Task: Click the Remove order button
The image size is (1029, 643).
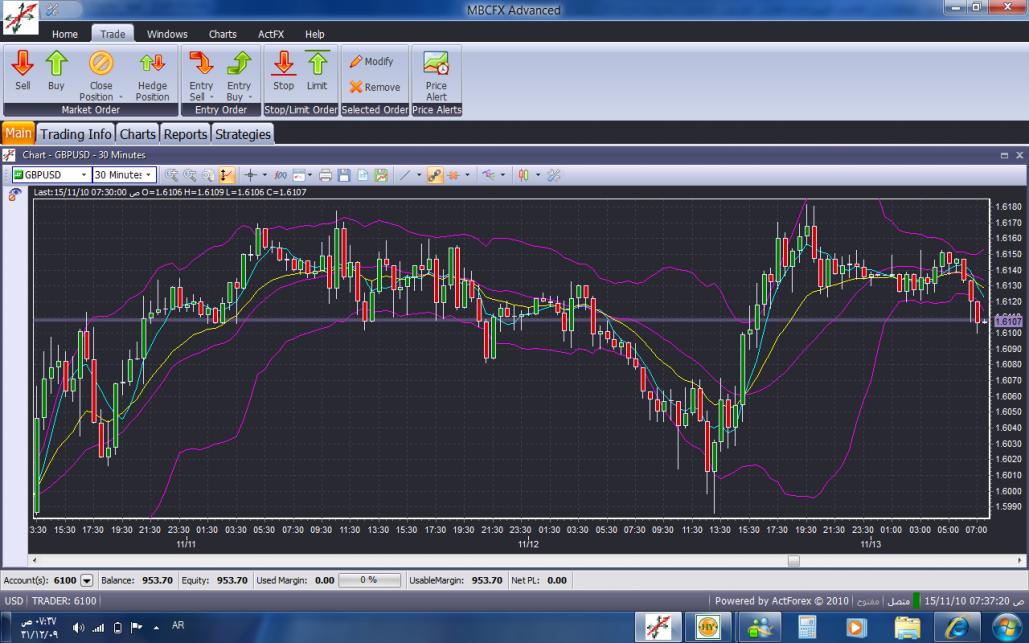Action: click(375, 87)
